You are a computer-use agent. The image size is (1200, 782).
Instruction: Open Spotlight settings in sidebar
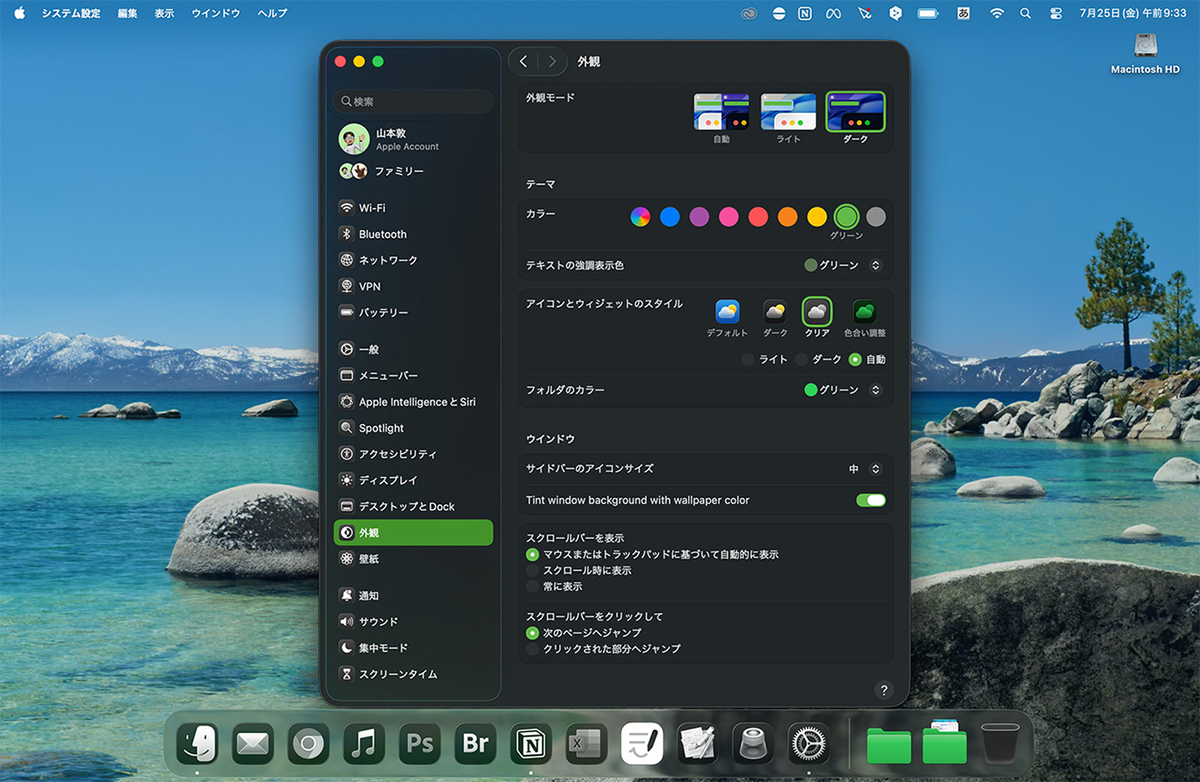[x=381, y=428]
